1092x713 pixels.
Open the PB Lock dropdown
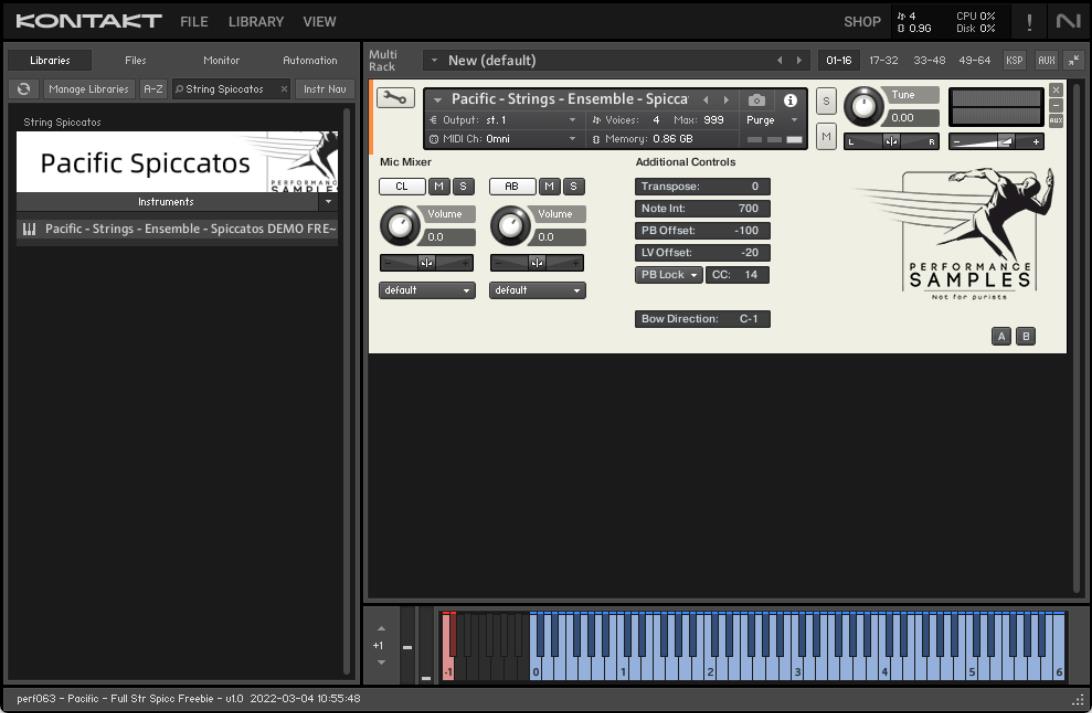(x=669, y=275)
